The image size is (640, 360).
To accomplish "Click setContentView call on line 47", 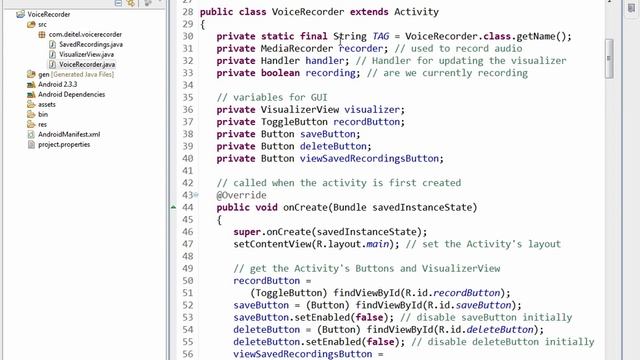I will [x=272, y=244].
